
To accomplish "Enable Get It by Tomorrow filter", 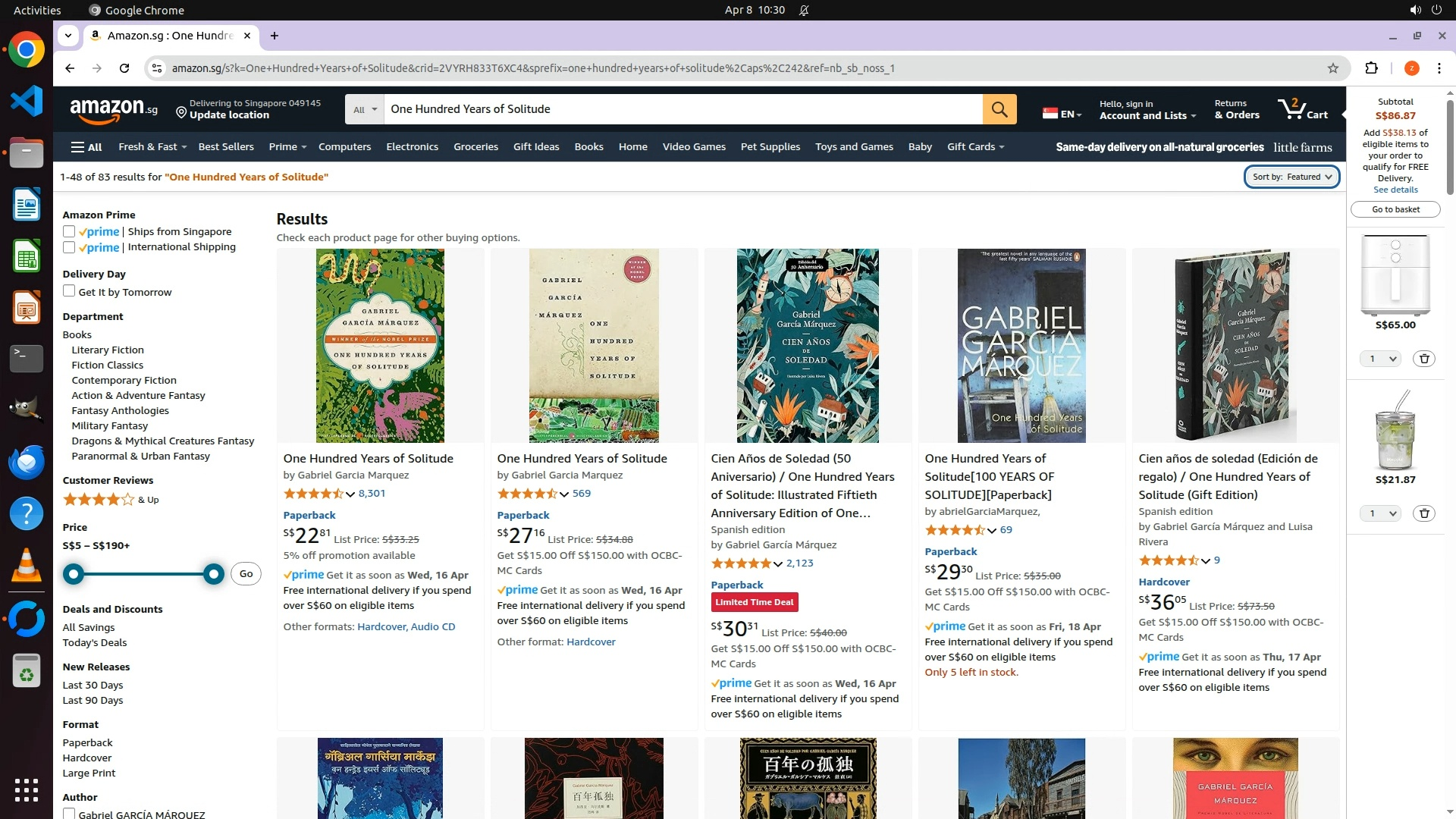I will tap(69, 291).
